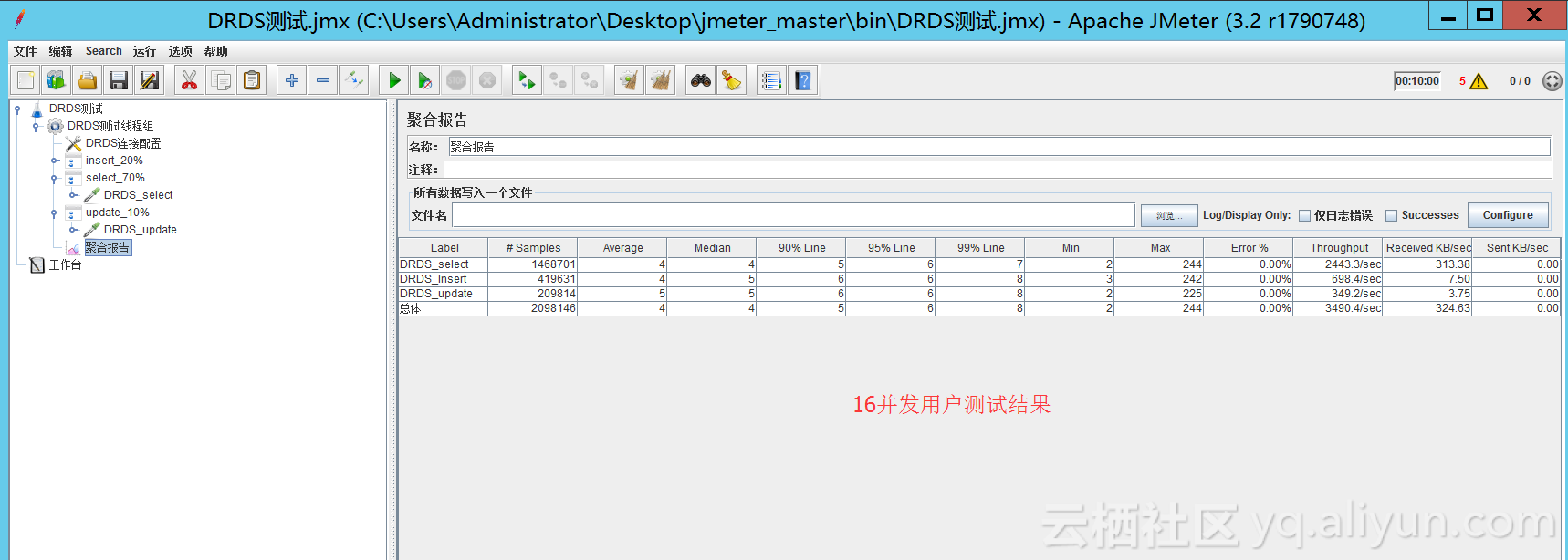The width and height of the screenshot is (1568, 560).
Task: Select the DRDS_Insert row label
Action: click(x=444, y=279)
